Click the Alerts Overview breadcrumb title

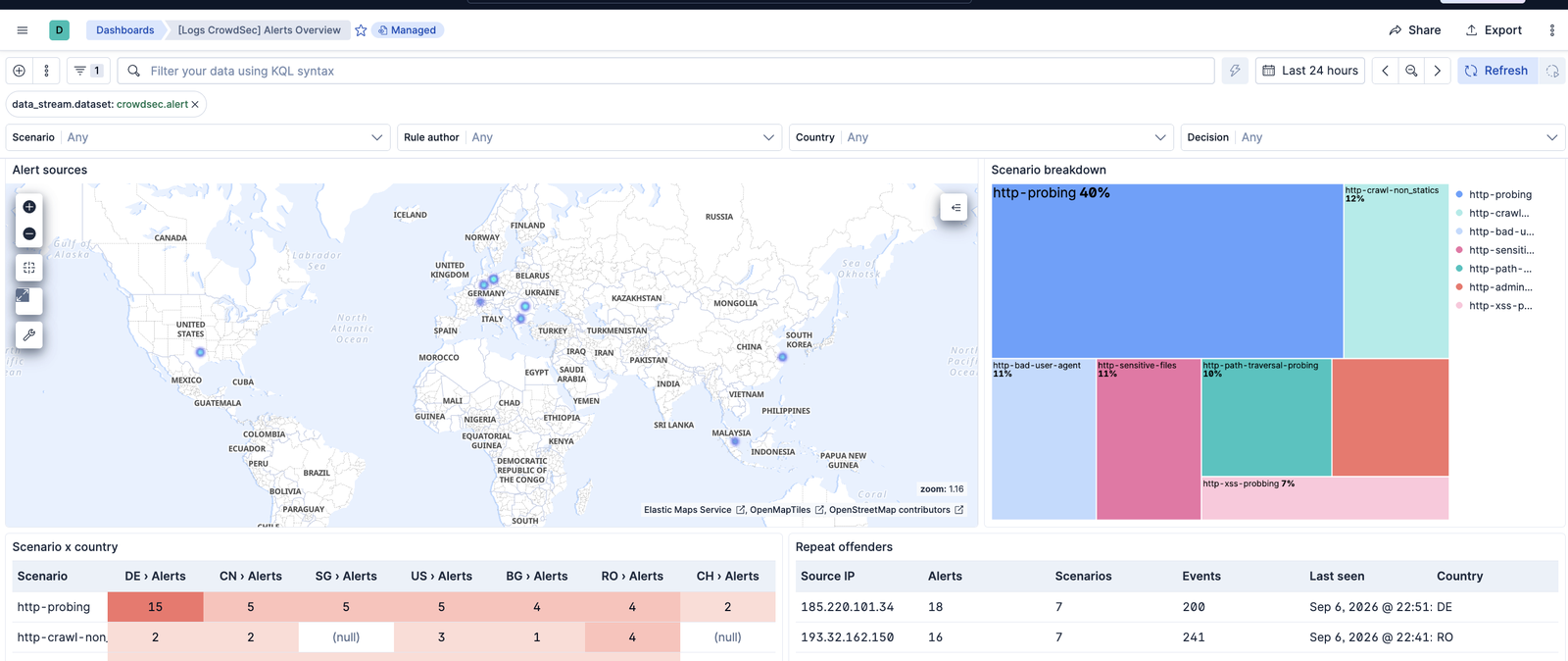260,30
